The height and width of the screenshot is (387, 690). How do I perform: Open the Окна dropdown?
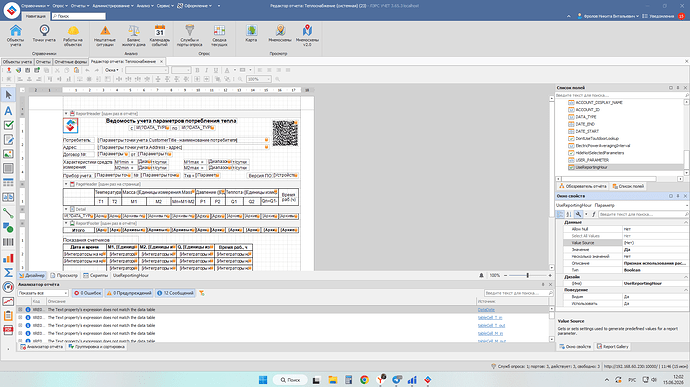tap(112, 70)
